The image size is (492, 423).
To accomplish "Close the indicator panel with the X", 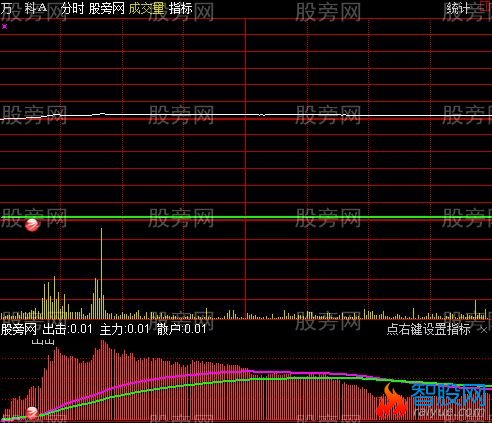I will 484,330.
